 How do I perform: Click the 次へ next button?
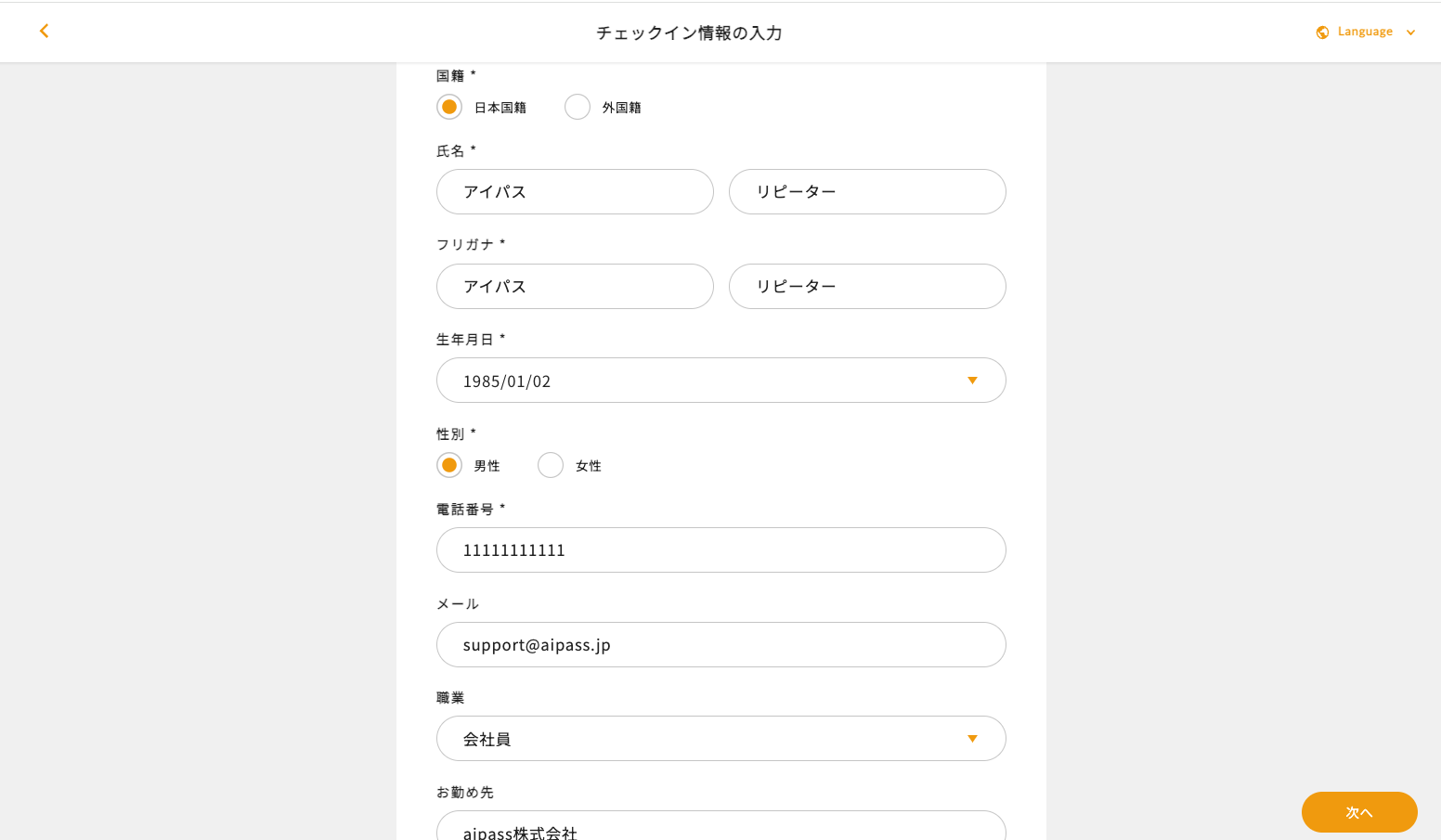coord(1359,812)
